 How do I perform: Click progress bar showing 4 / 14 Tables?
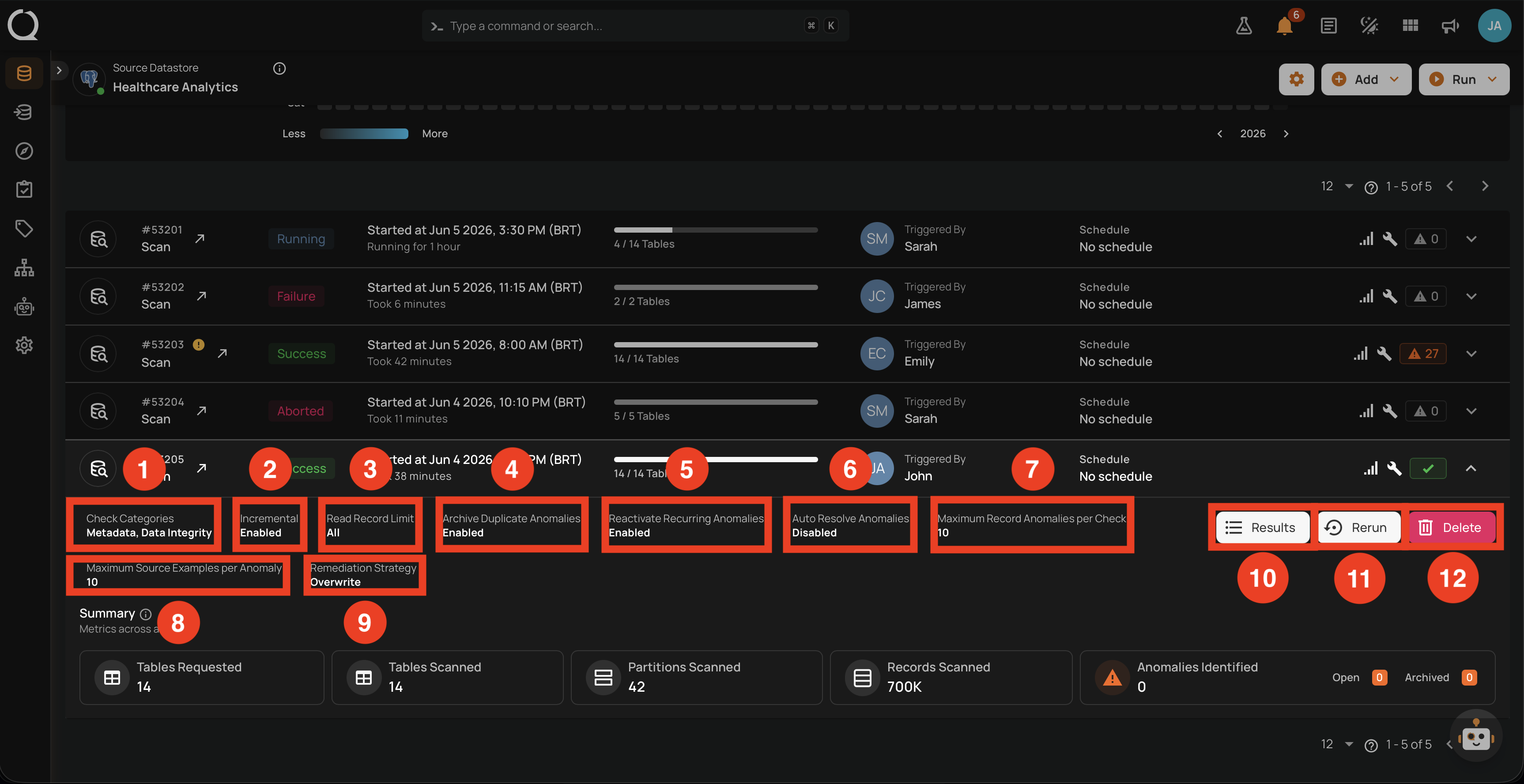pyautogui.click(x=716, y=230)
